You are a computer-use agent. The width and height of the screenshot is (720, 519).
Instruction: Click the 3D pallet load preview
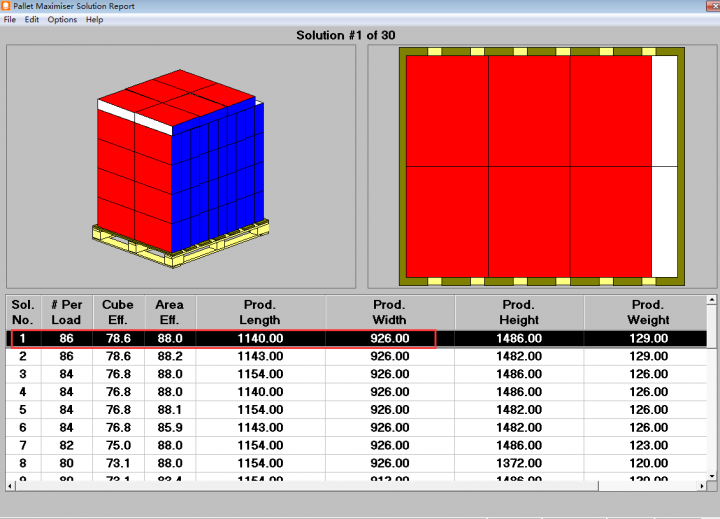tap(180, 166)
